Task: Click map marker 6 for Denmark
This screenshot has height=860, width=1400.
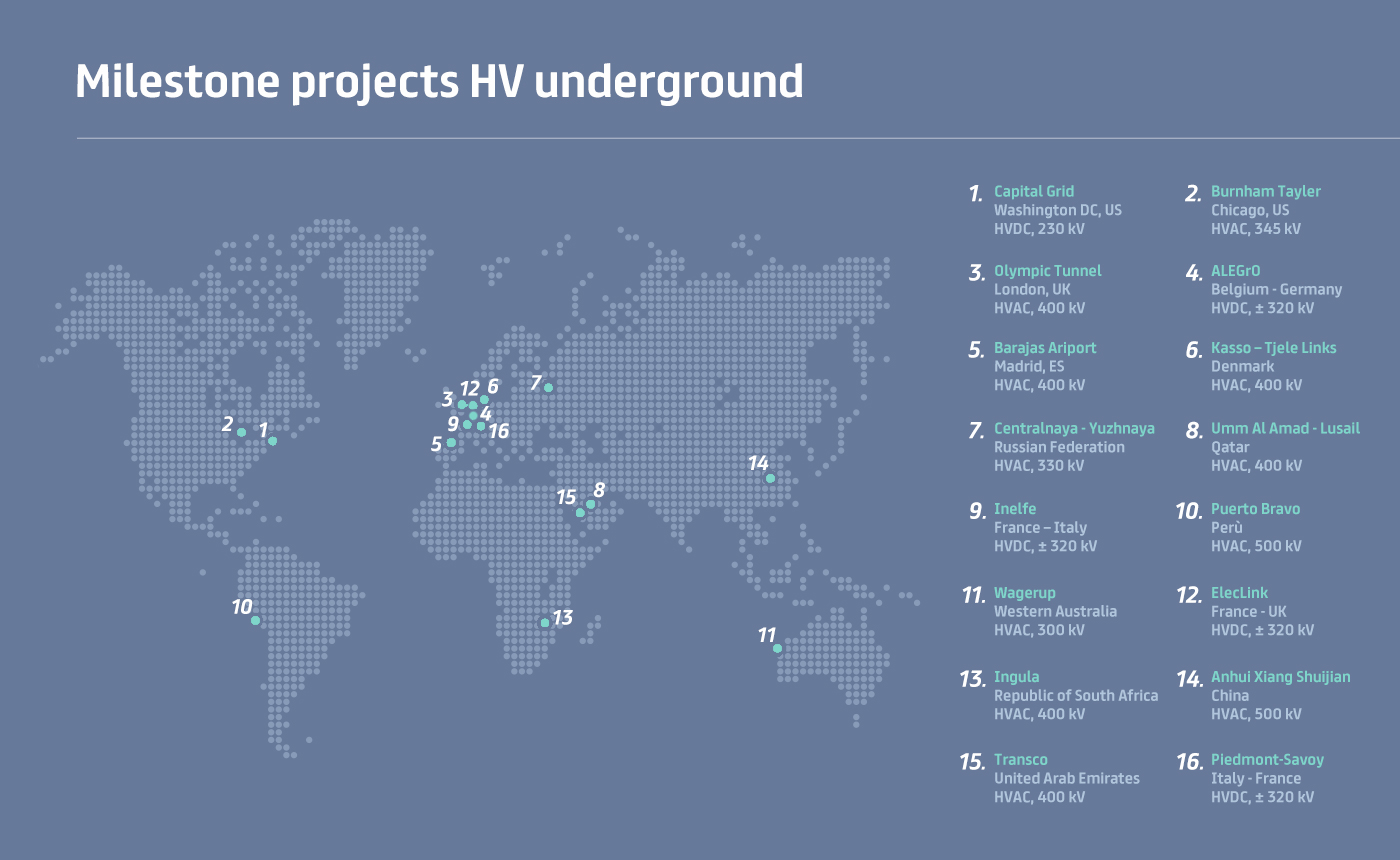Action: click(x=484, y=399)
